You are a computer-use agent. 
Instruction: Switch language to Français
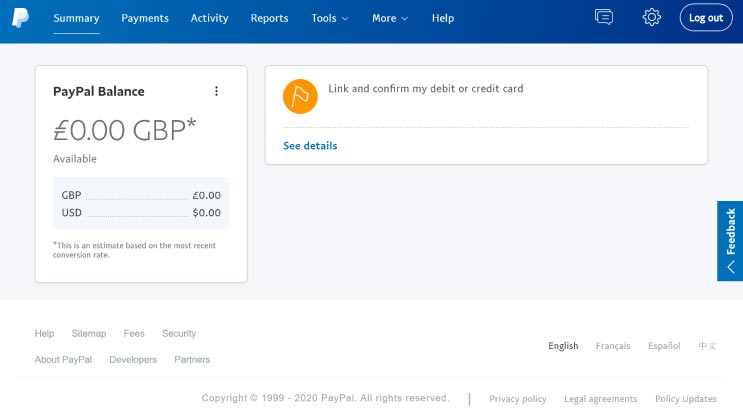[613, 346]
